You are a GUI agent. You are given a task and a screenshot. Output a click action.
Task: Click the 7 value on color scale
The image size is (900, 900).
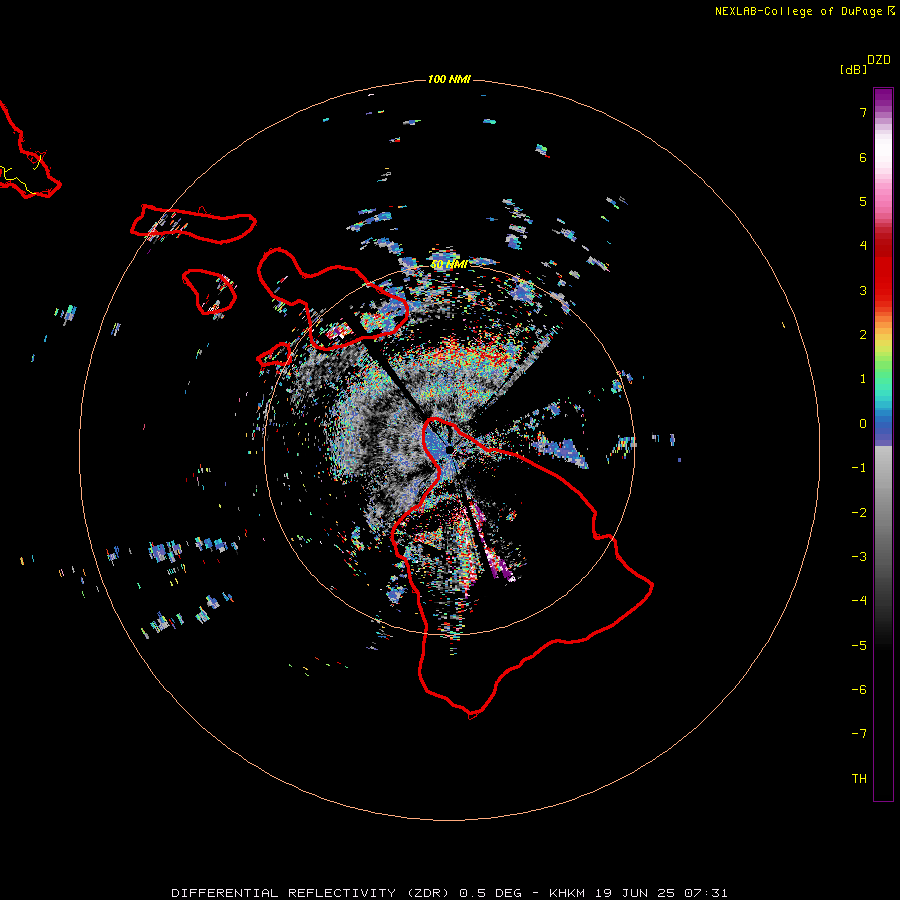[863, 112]
